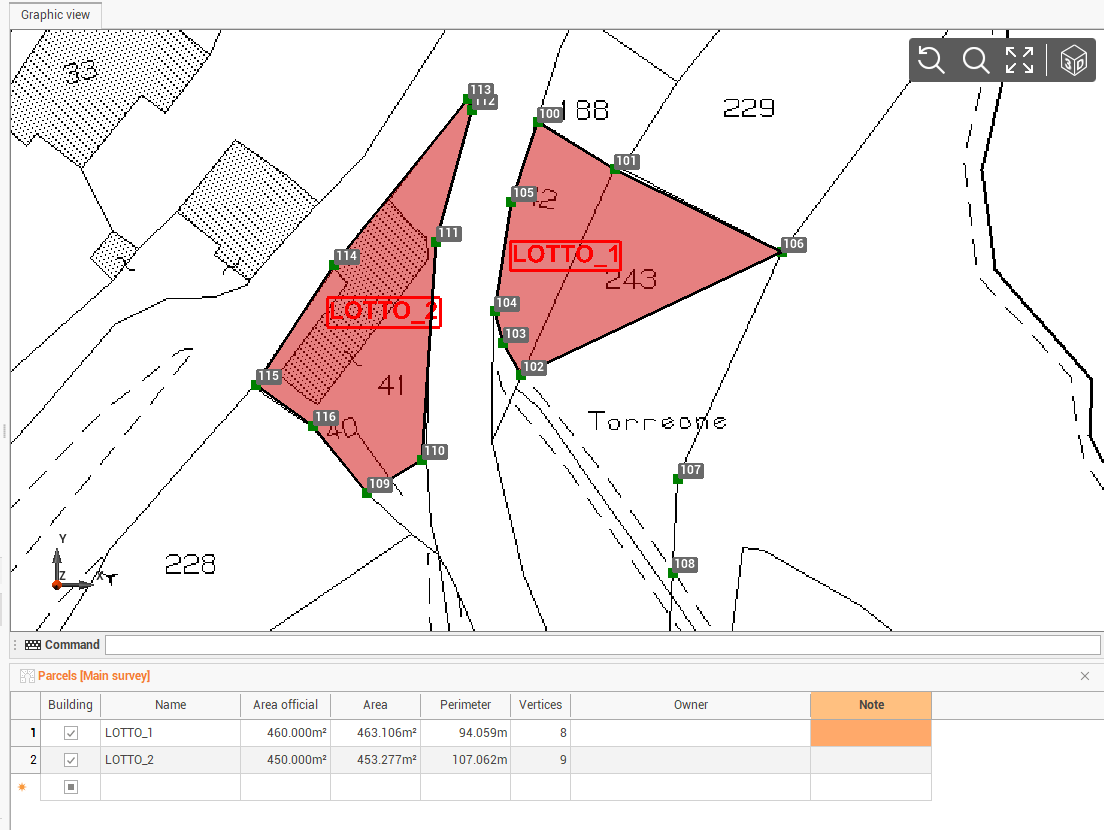Click the keyboard icon beside Command

click(x=33, y=645)
